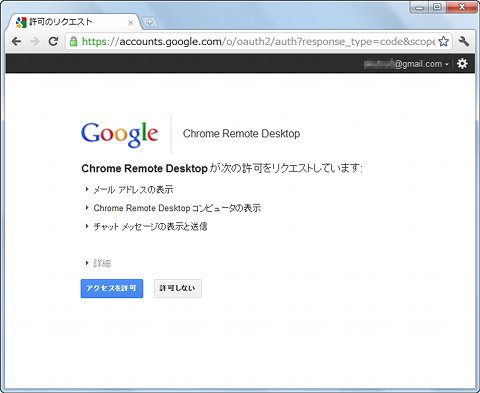This screenshot has height=393, width=480.
Task: Go back with the browser back arrow
Action: tap(16, 41)
